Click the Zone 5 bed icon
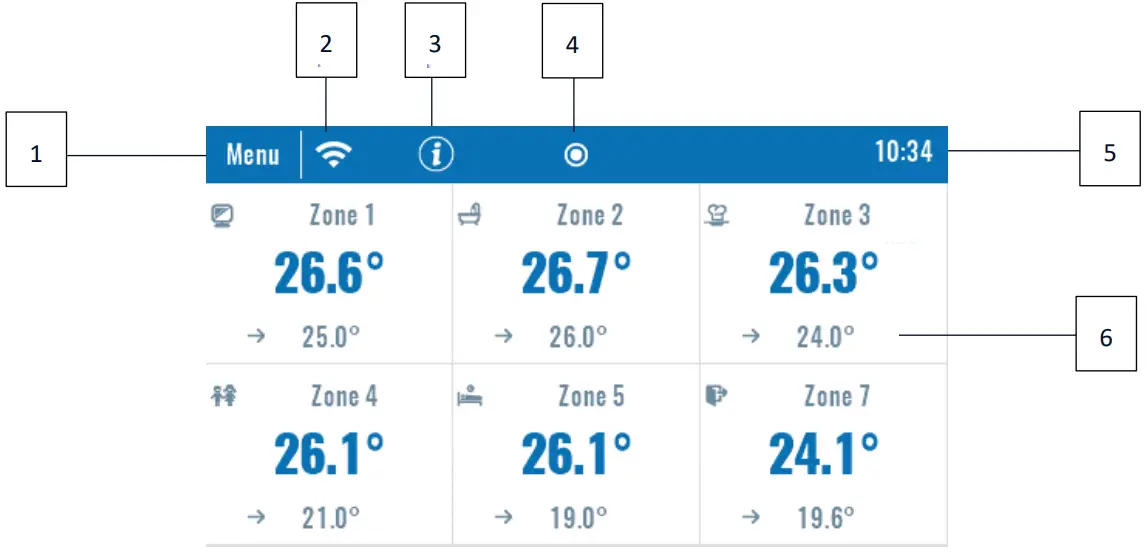1147x554 pixels. [x=469, y=397]
